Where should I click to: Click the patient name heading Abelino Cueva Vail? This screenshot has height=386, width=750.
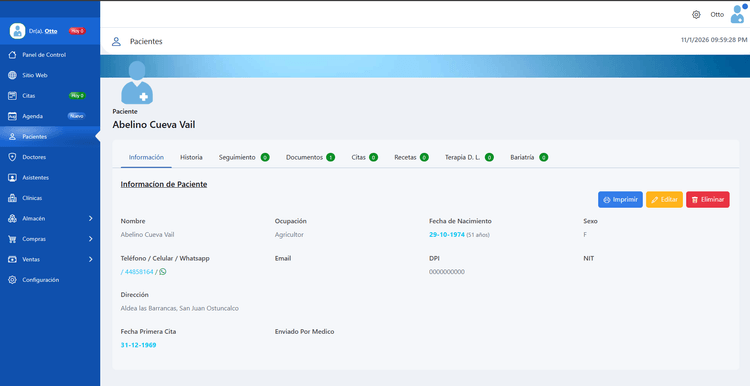(x=154, y=125)
